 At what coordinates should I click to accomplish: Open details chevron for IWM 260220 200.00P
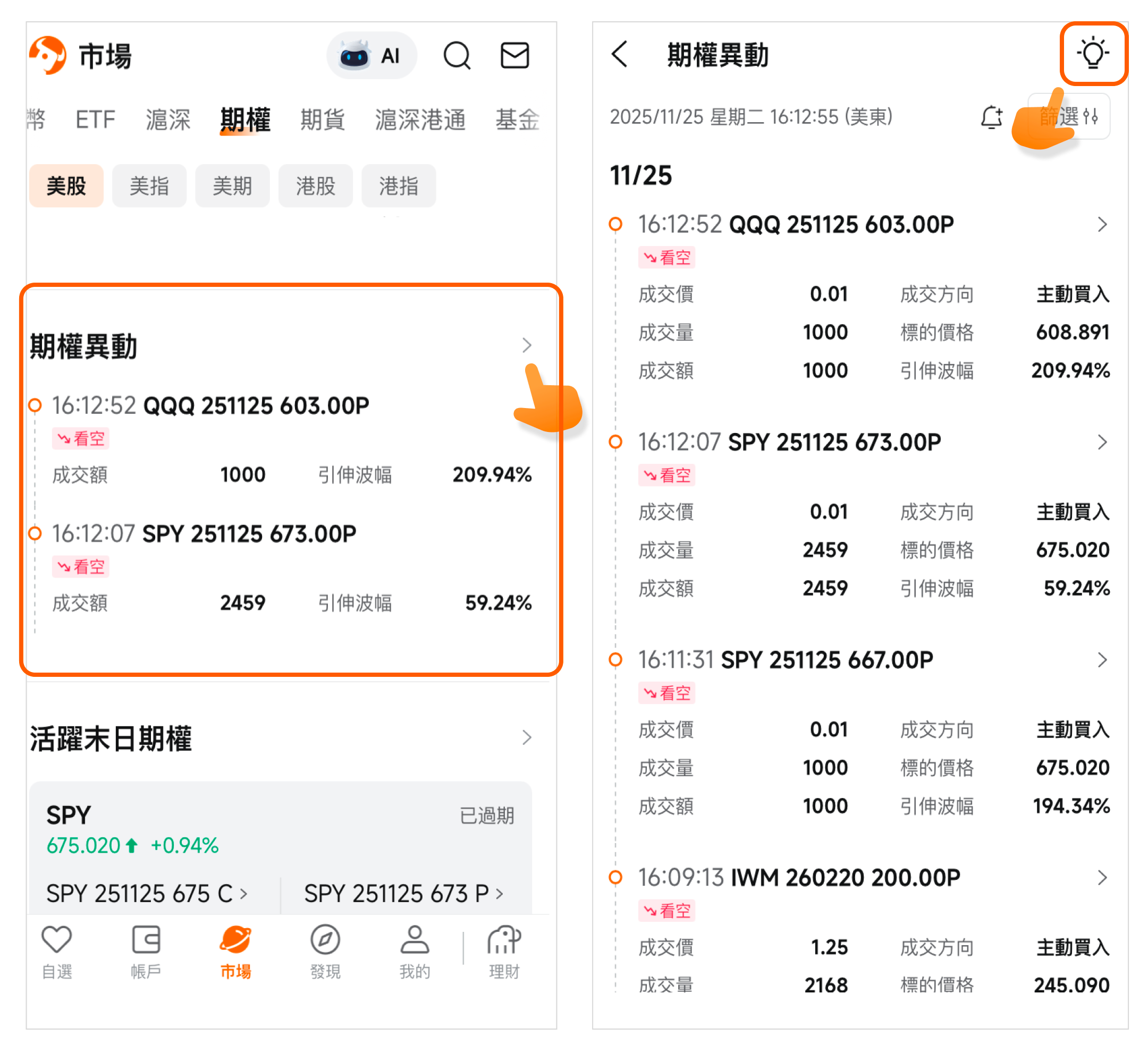pos(1102,878)
